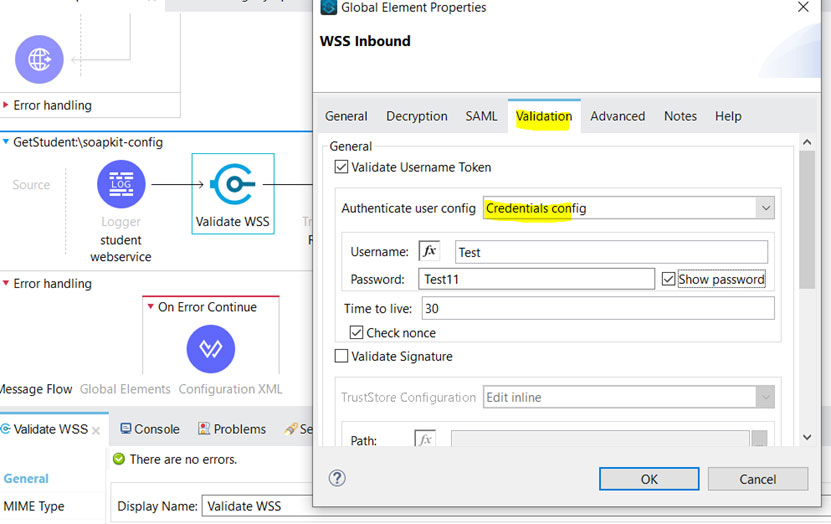The image size is (831, 524).
Task: Select MIME Type in properties side list
Action: (34, 506)
